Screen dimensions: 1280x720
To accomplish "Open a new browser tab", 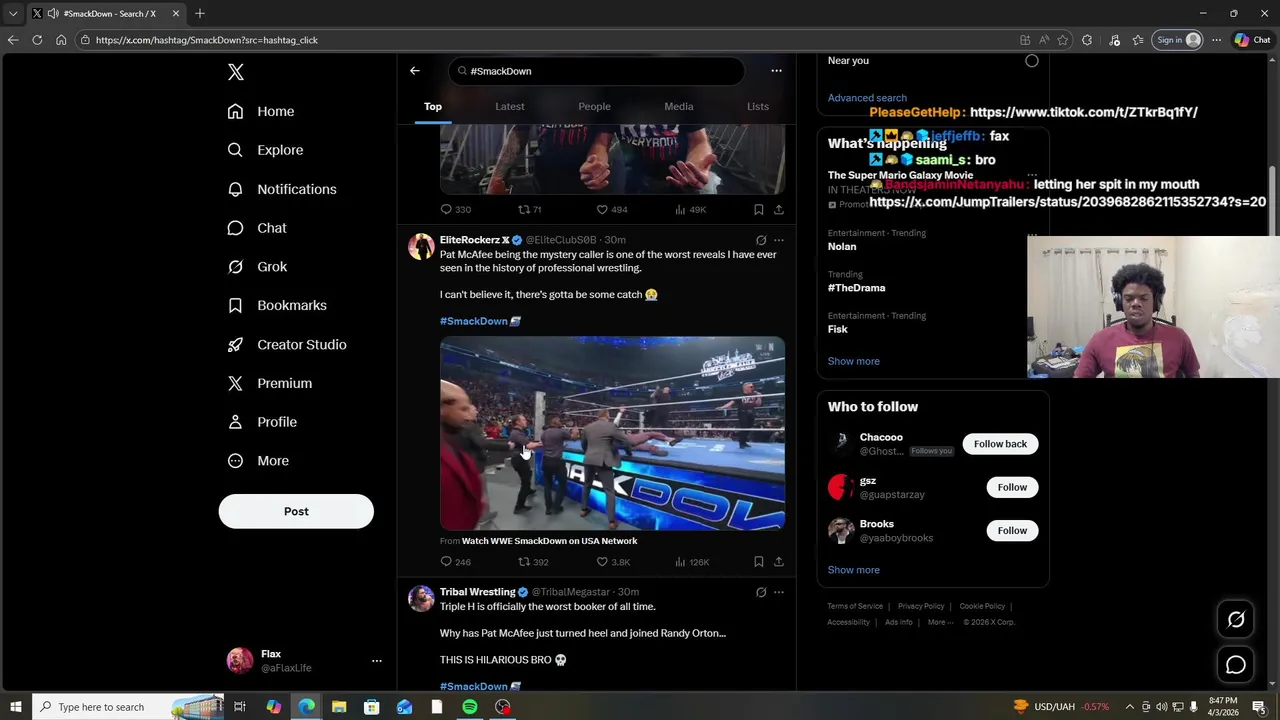I will tap(200, 13).
